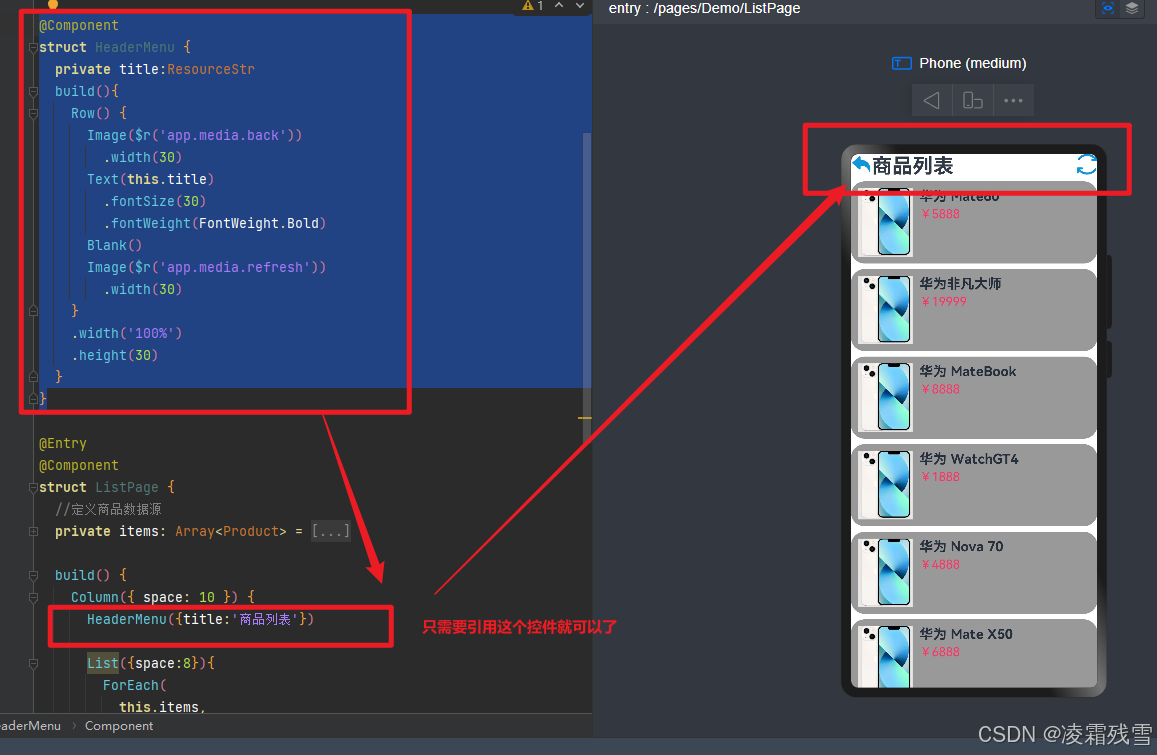
Task: Click the entry : /pages/Demo/ListPage path label
Action: click(x=704, y=8)
